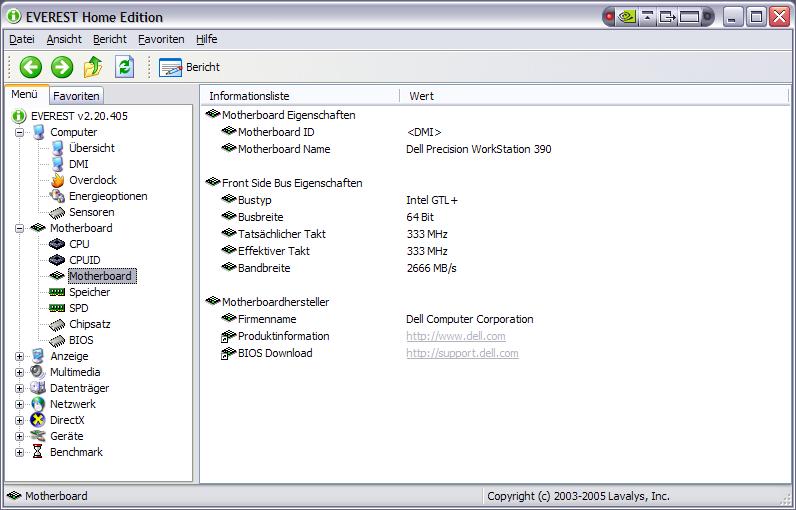Expand the Multimedia tree node
This screenshot has width=796, height=510.
pos(19,372)
